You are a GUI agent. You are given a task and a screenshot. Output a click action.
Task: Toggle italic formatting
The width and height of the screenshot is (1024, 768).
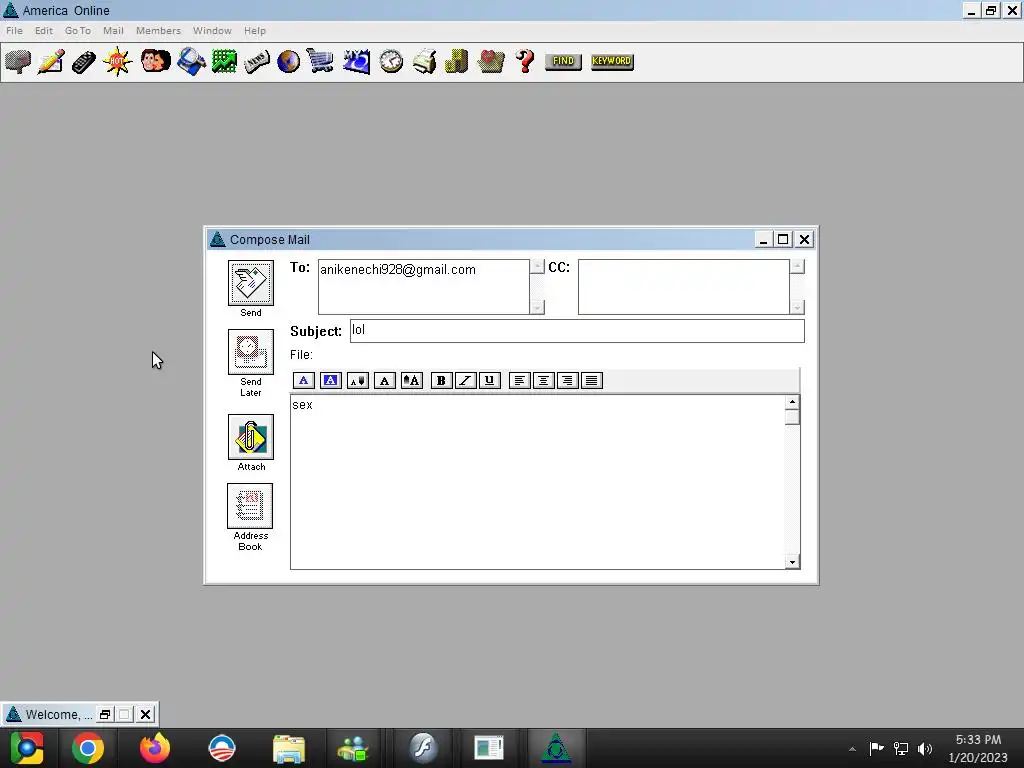pos(465,380)
